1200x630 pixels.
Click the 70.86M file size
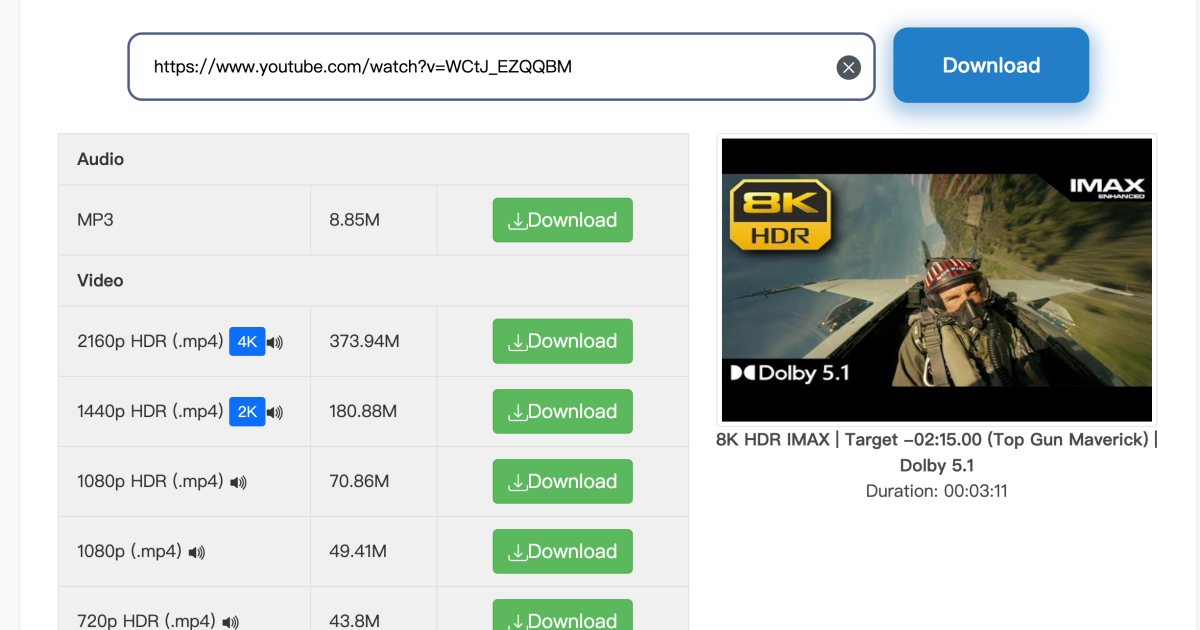click(x=358, y=481)
